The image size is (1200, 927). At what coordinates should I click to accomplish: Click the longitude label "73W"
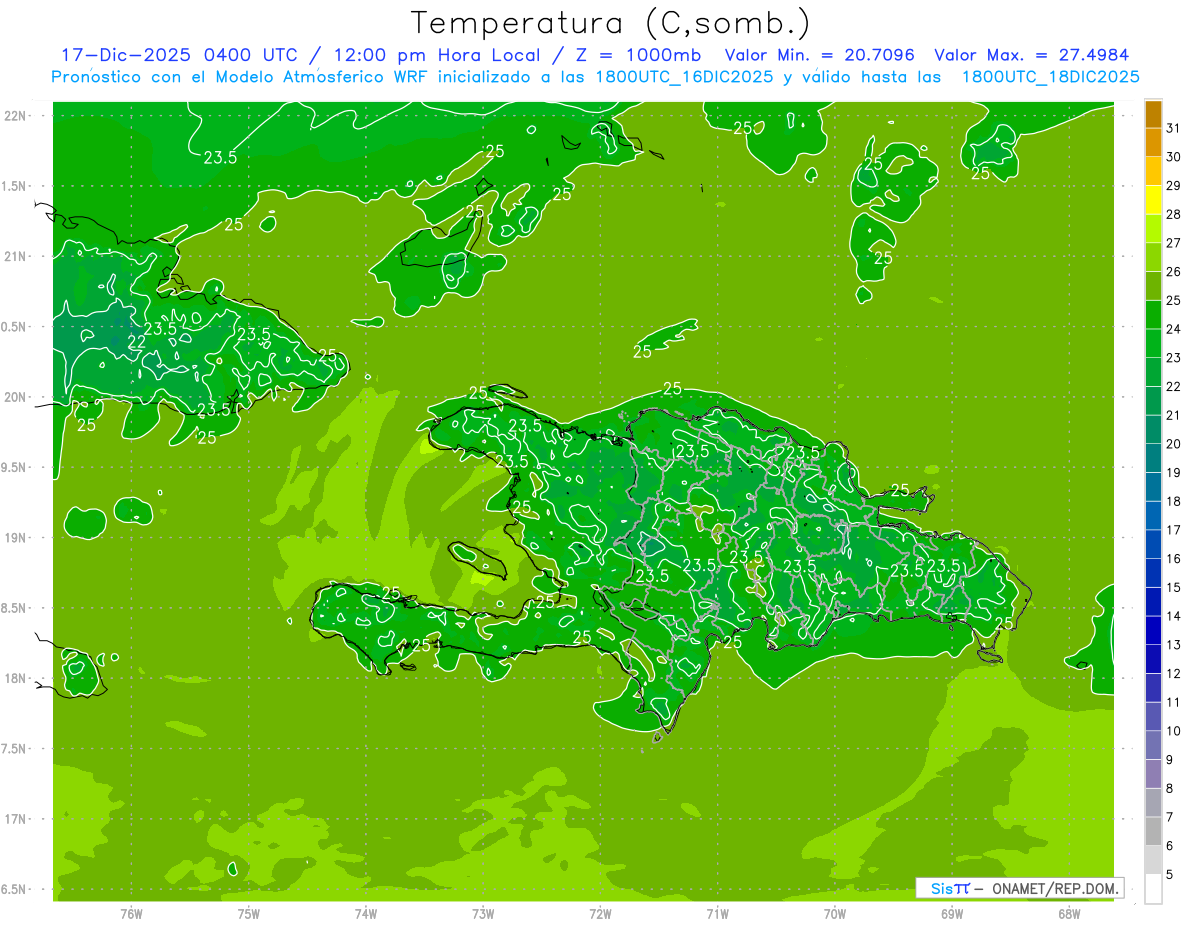(483, 914)
